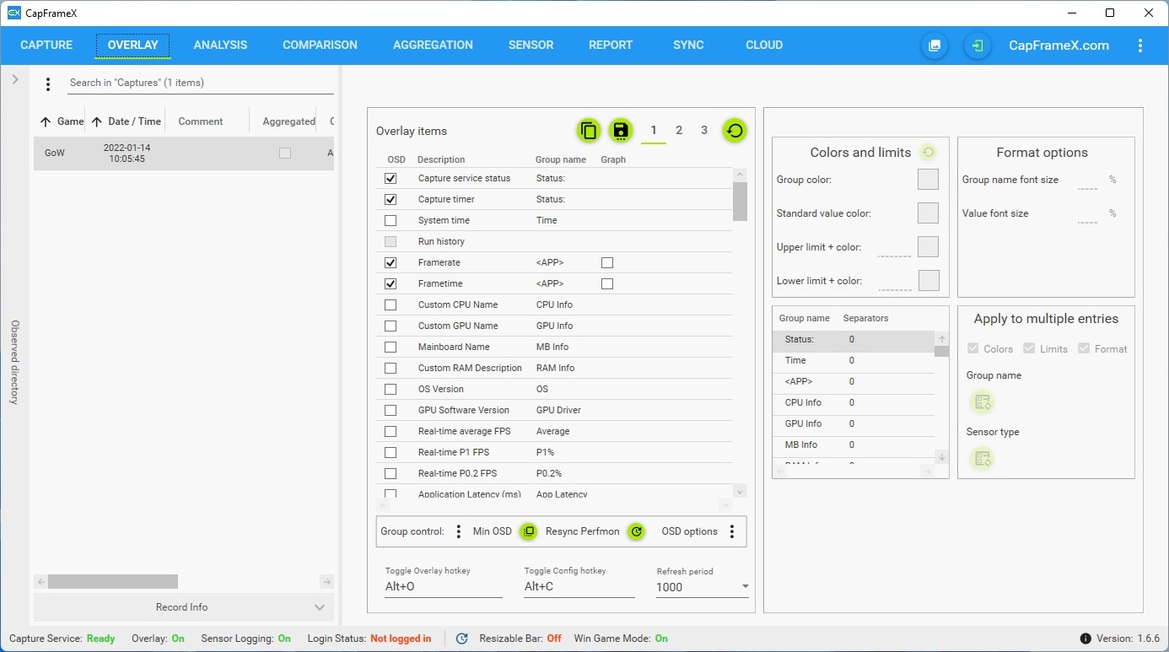Screen dimensions: 1169x652
Task: Click the Toggle Overlay hotkey field
Action: [444, 587]
